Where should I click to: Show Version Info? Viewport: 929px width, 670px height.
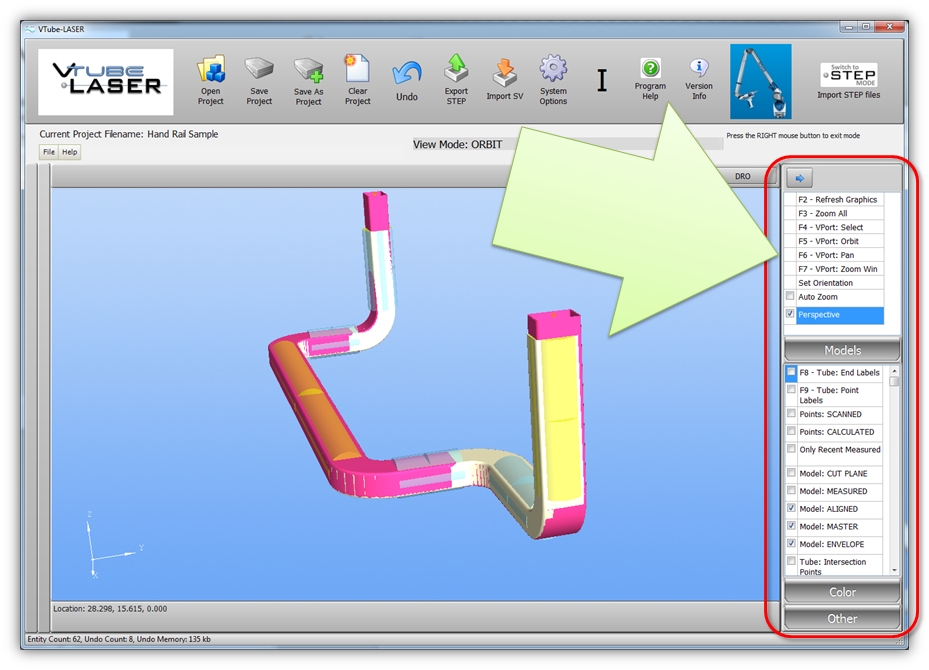pos(699,70)
